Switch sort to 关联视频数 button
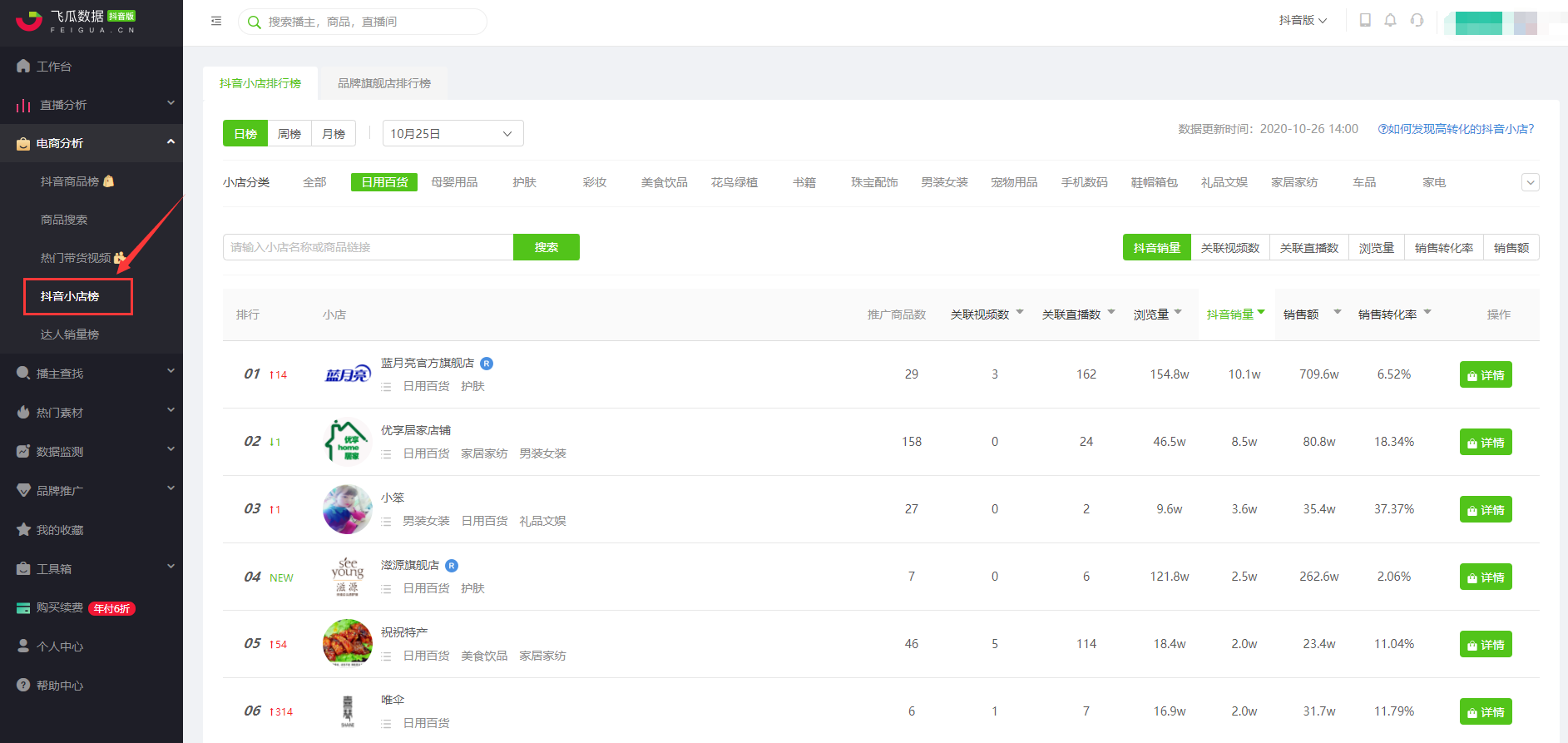Image resolution: width=1568 pixels, height=743 pixels. pyautogui.click(x=1230, y=247)
